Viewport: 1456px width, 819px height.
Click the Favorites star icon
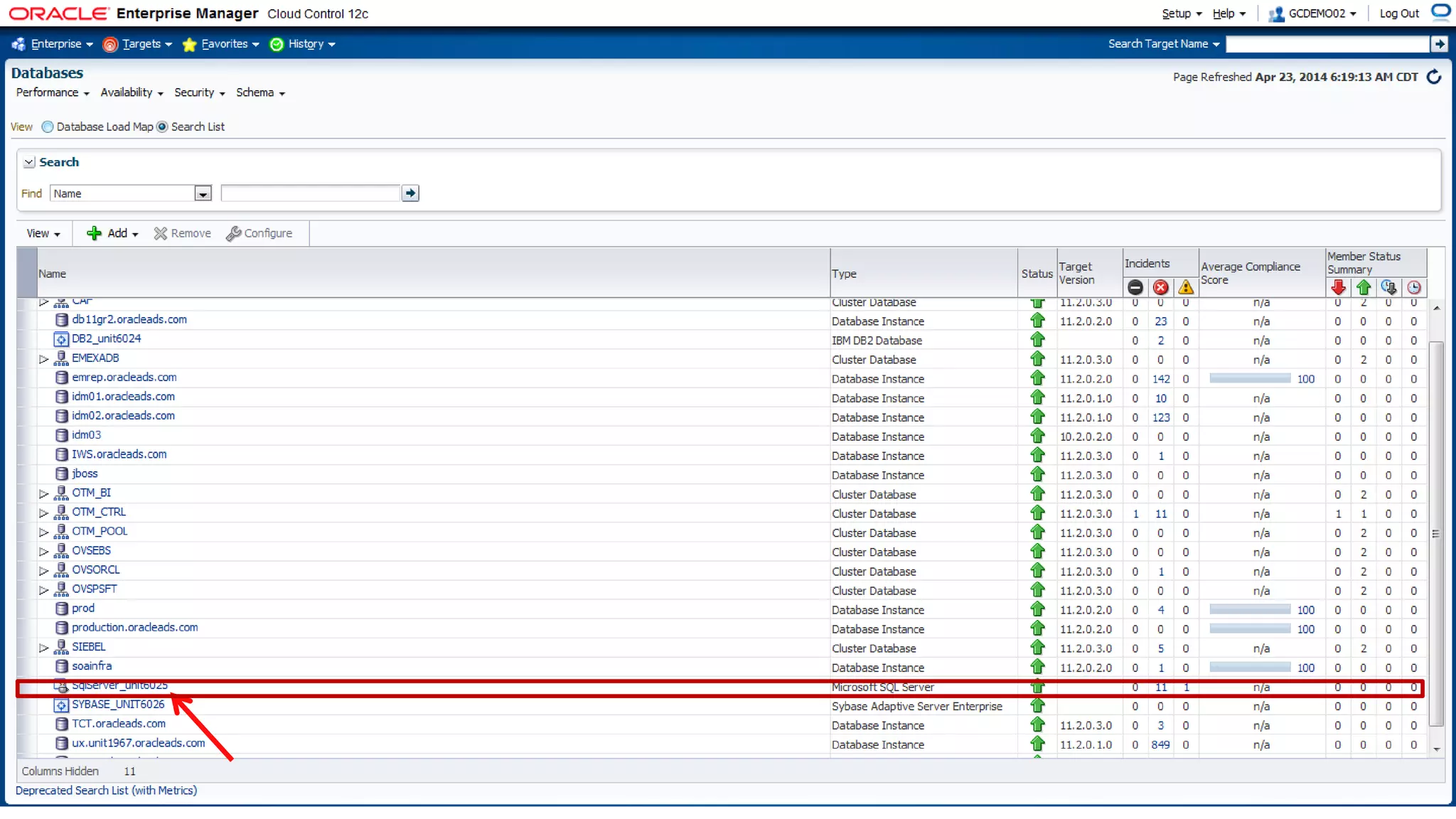pyautogui.click(x=189, y=44)
